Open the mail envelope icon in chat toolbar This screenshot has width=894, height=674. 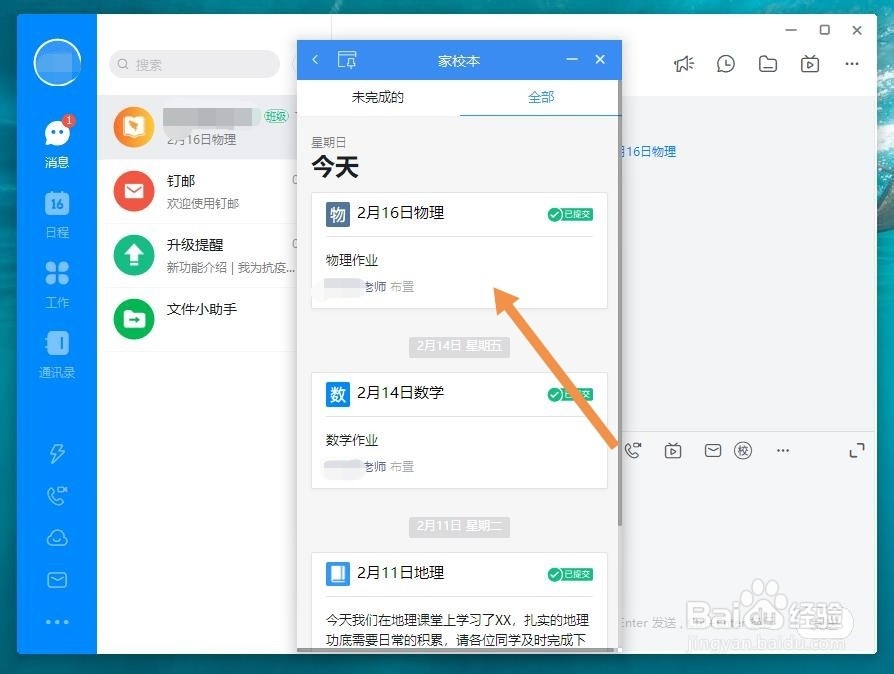712,451
